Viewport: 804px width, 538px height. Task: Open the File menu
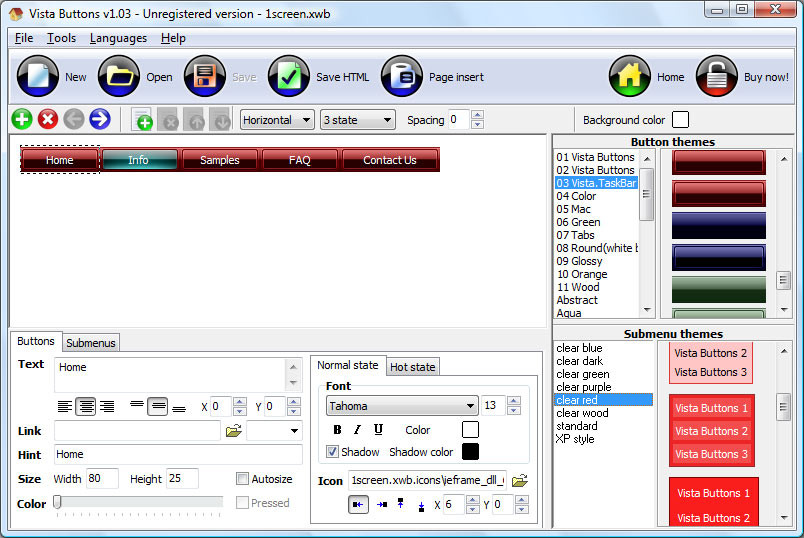(x=24, y=38)
